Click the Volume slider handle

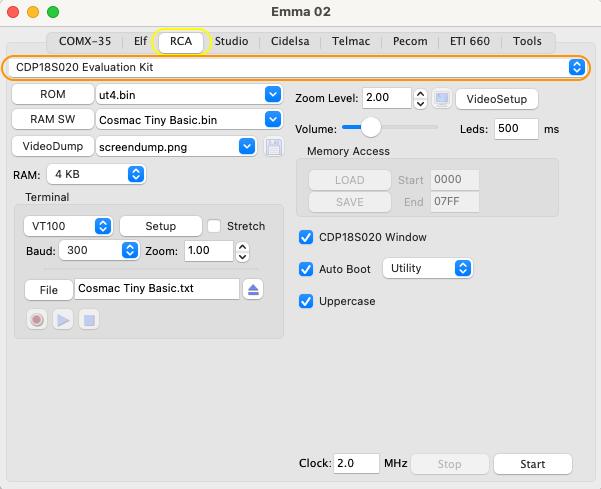pyautogui.click(x=371, y=127)
